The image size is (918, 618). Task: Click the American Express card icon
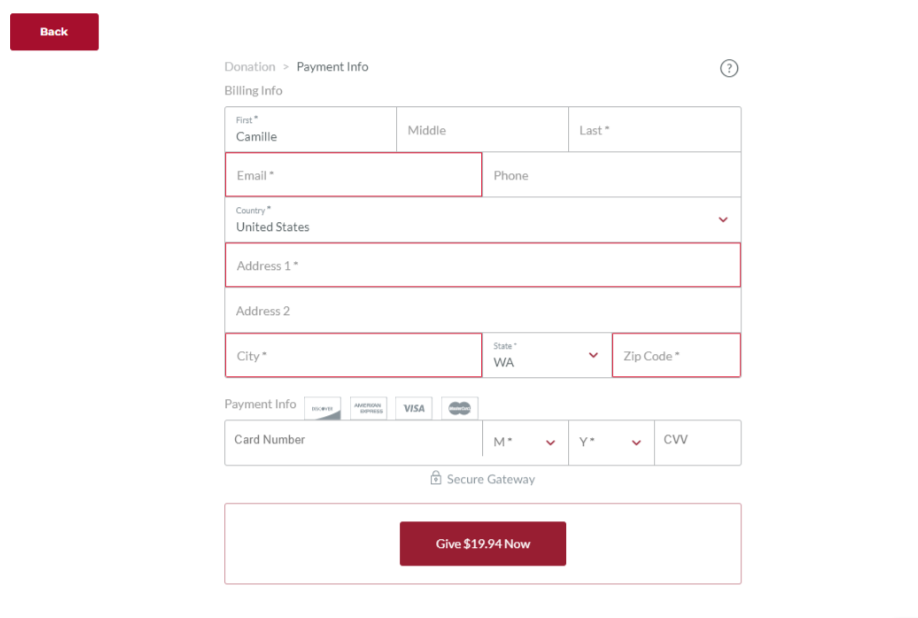click(x=368, y=408)
